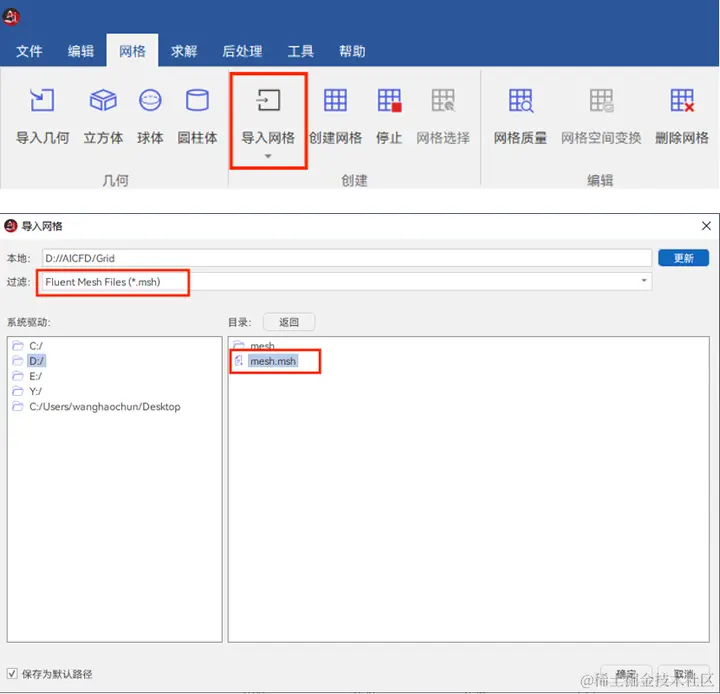Select the E:/ drive label
The width and height of the screenshot is (720, 694).
pyautogui.click(x=35, y=376)
